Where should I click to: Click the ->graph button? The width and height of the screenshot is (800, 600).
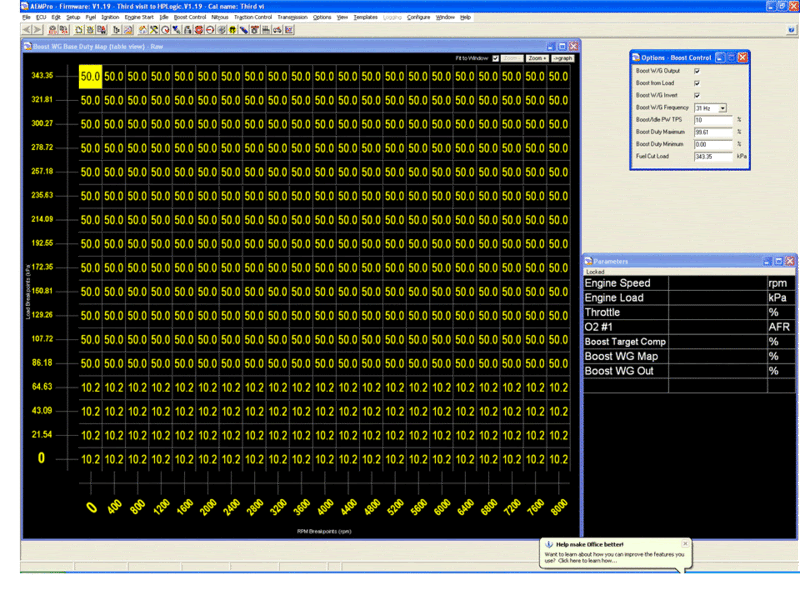coord(563,58)
